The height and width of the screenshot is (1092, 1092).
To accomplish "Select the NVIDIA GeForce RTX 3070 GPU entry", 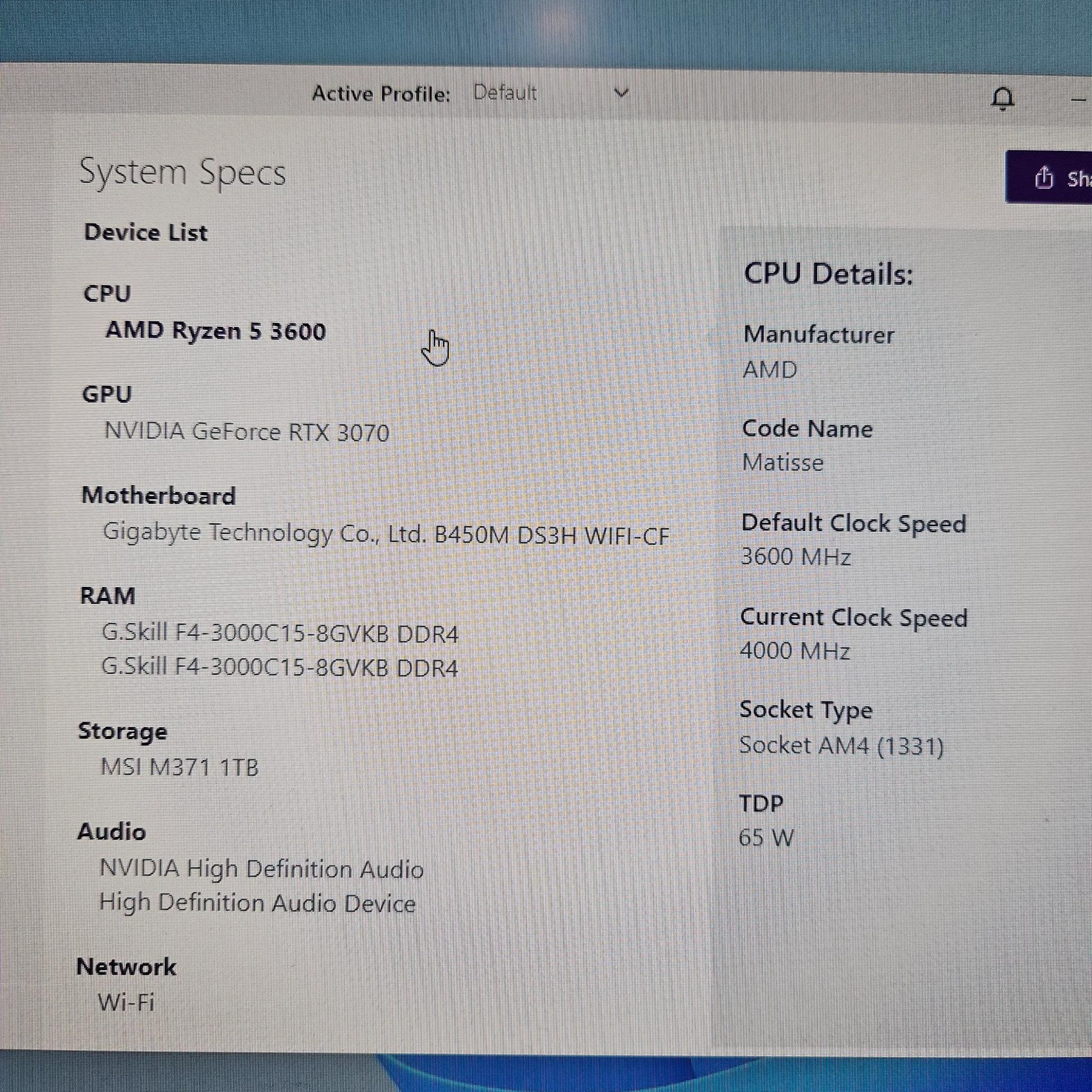I will pyautogui.click(x=248, y=433).
